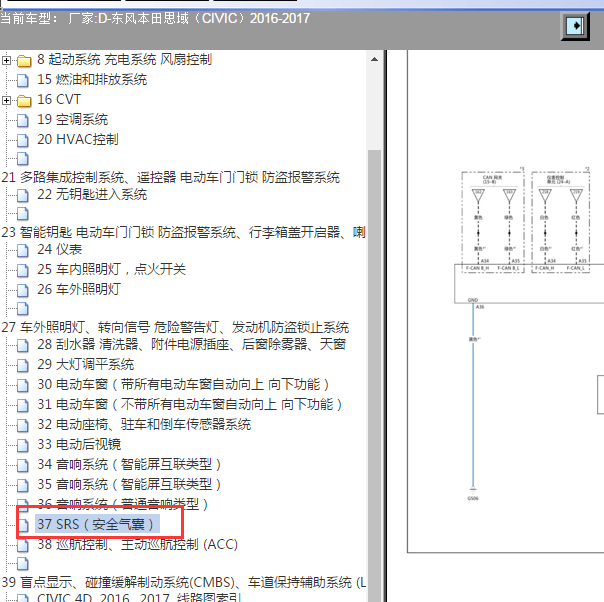604x602 pixels.
Task: Select 37 SRS（安全气囊）entry
Action: pyautogui.click(x=97, y=525)
